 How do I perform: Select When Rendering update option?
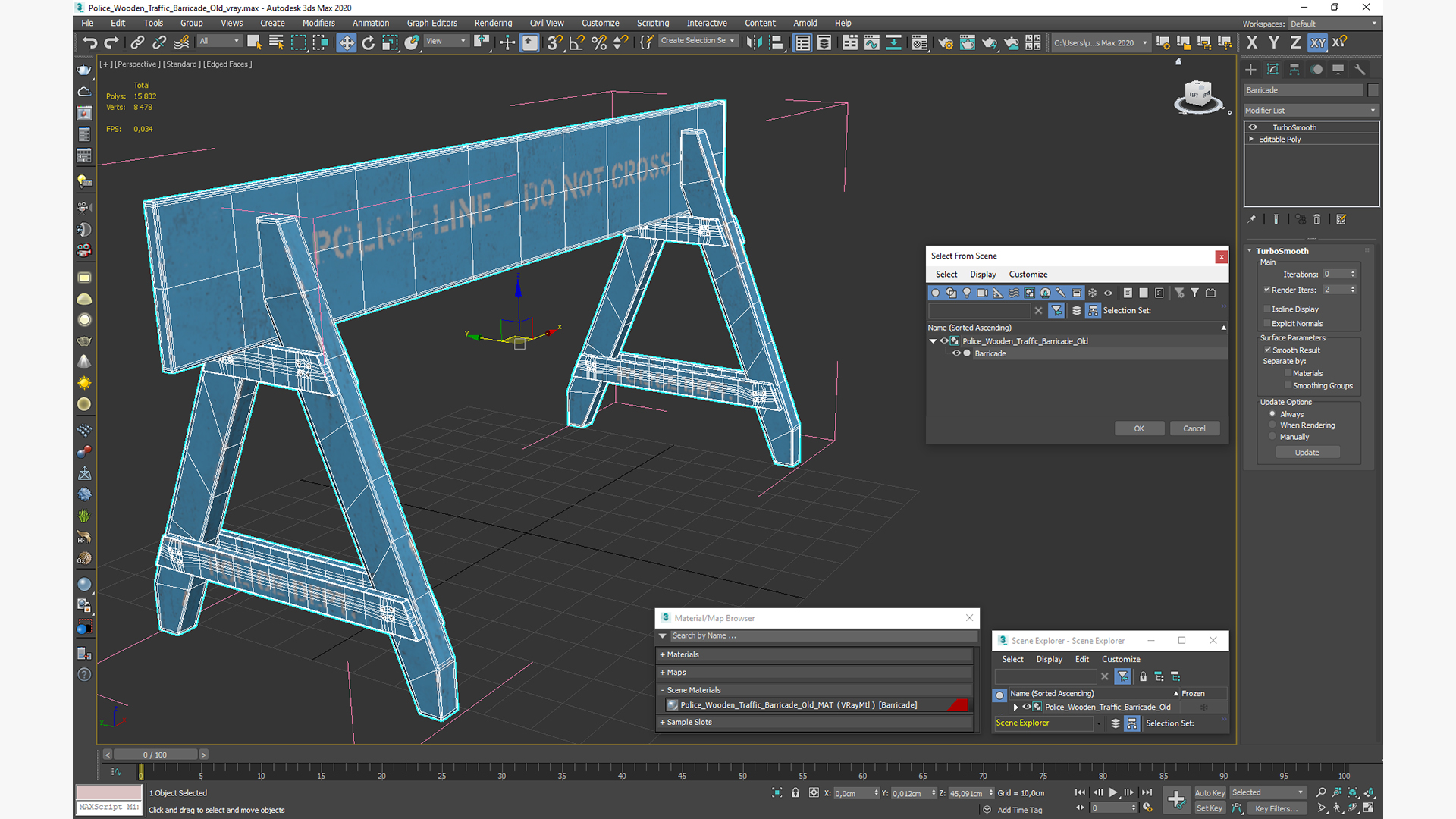click(1272, 425)
